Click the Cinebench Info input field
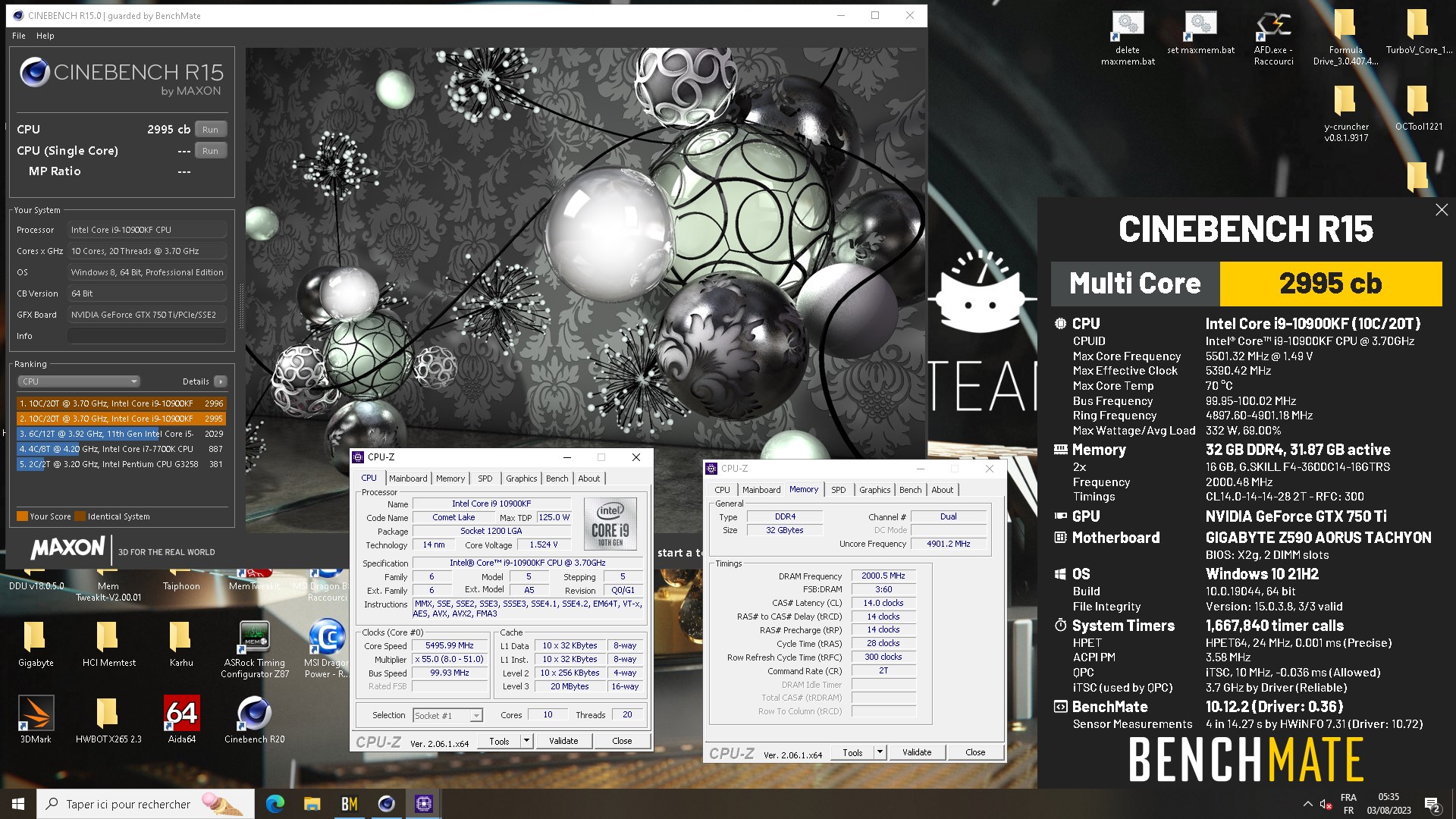 (x=147, y=336)
